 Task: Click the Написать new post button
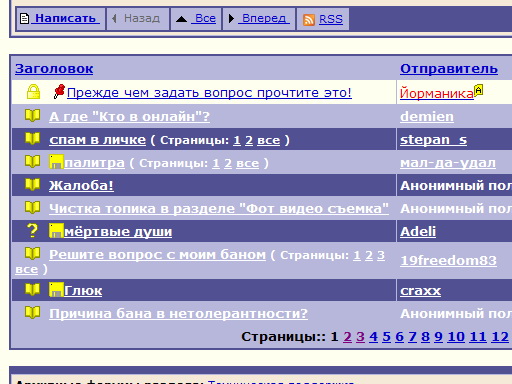[x=61, y=19]
